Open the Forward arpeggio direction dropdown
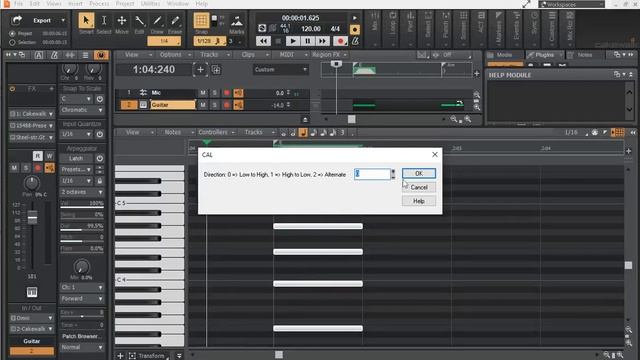Screen dimensions: 640x360 pos(82,299)
